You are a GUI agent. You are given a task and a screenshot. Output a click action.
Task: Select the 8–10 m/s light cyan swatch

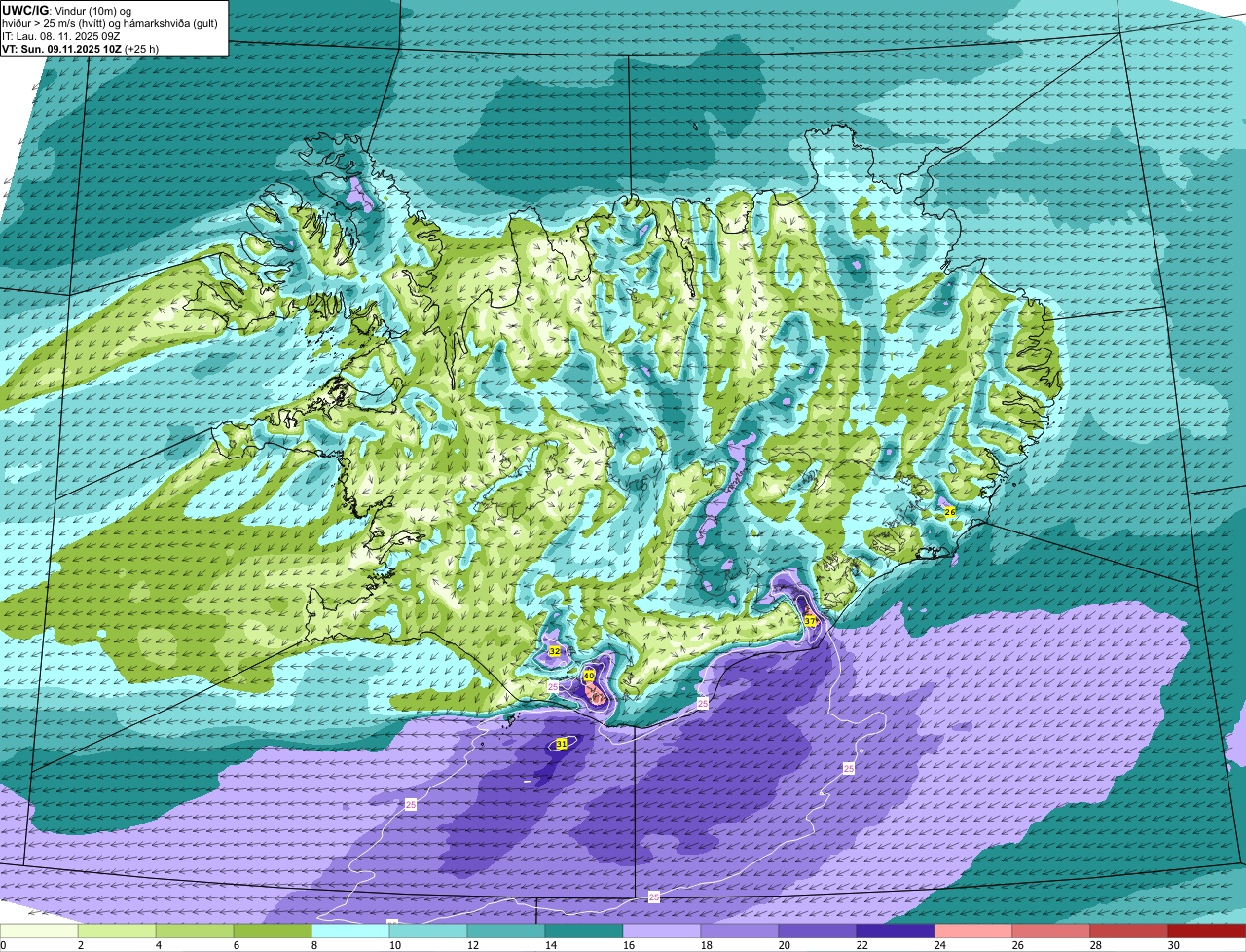click(x=350, y=932)
